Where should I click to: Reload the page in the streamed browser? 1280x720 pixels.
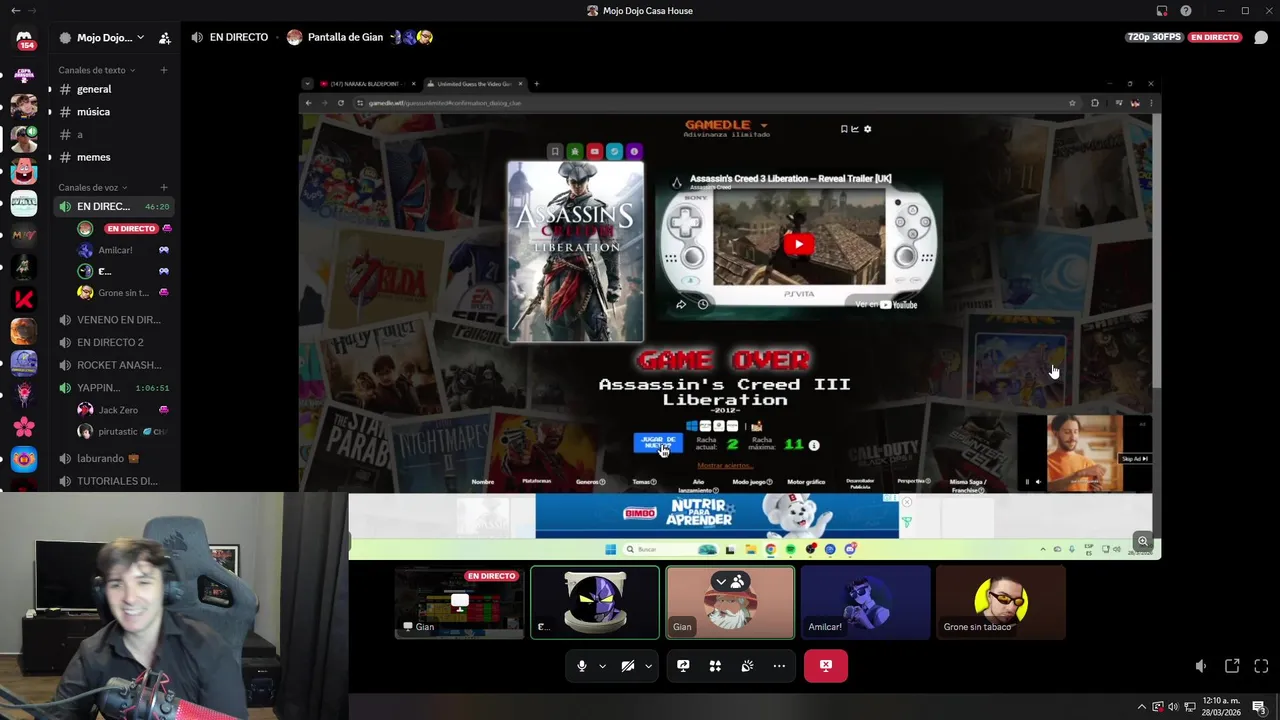(x=341, y=103)
